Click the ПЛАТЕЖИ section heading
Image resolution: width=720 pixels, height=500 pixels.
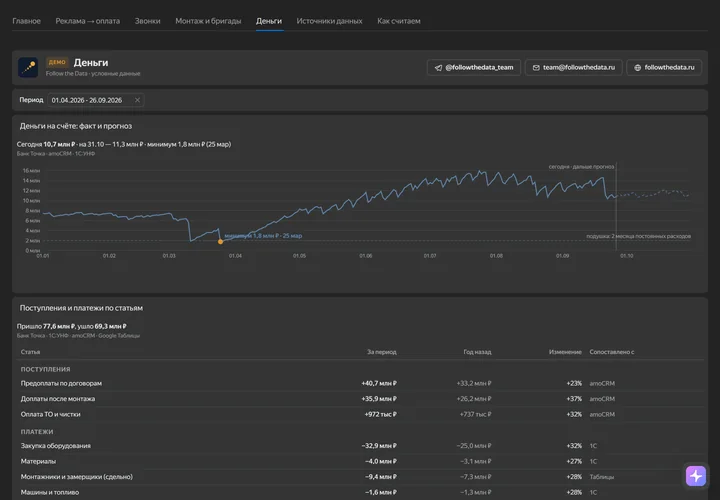pyautogui.click(x=37, y=432)
